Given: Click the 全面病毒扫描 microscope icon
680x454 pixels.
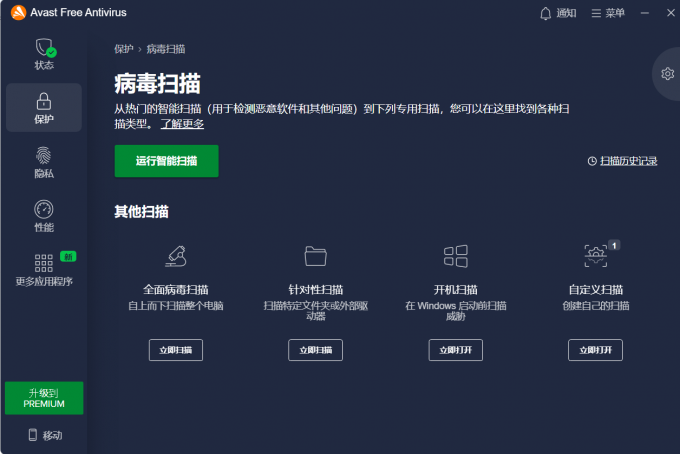Looking at the screenshot, I should click(176, 256).
